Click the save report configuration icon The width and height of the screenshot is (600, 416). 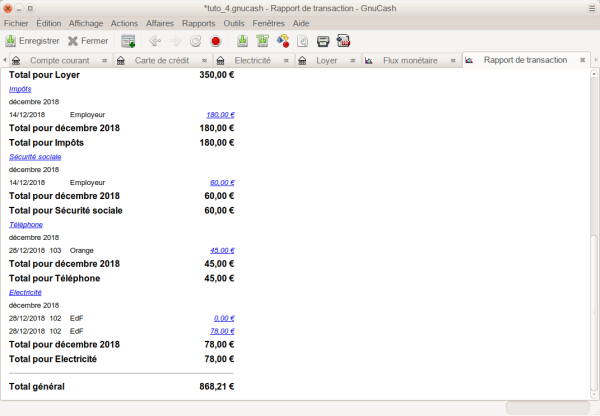[242, 41]
